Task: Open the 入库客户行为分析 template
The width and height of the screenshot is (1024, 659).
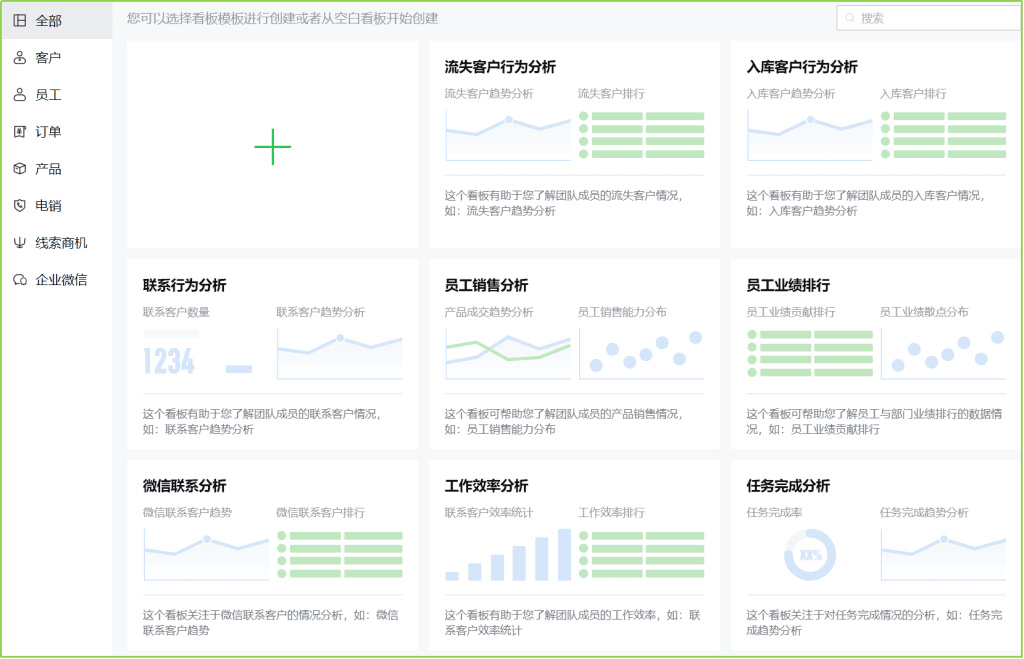Action: pyautogui.click(x=876, y=144)
